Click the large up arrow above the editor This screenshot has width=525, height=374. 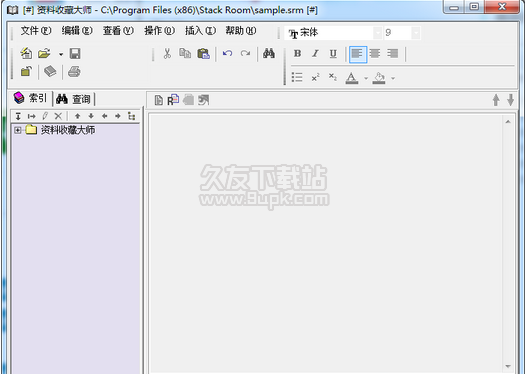pyautogui.click(x=496, y=100)
